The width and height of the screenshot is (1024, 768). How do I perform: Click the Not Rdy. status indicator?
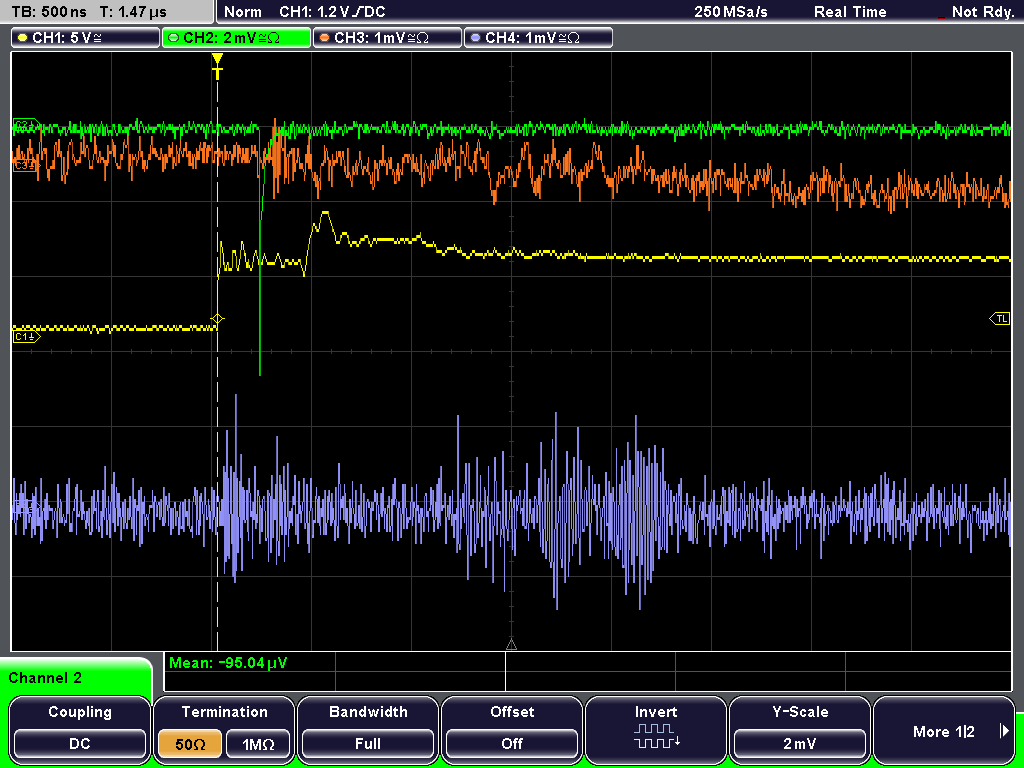(982, 12)
